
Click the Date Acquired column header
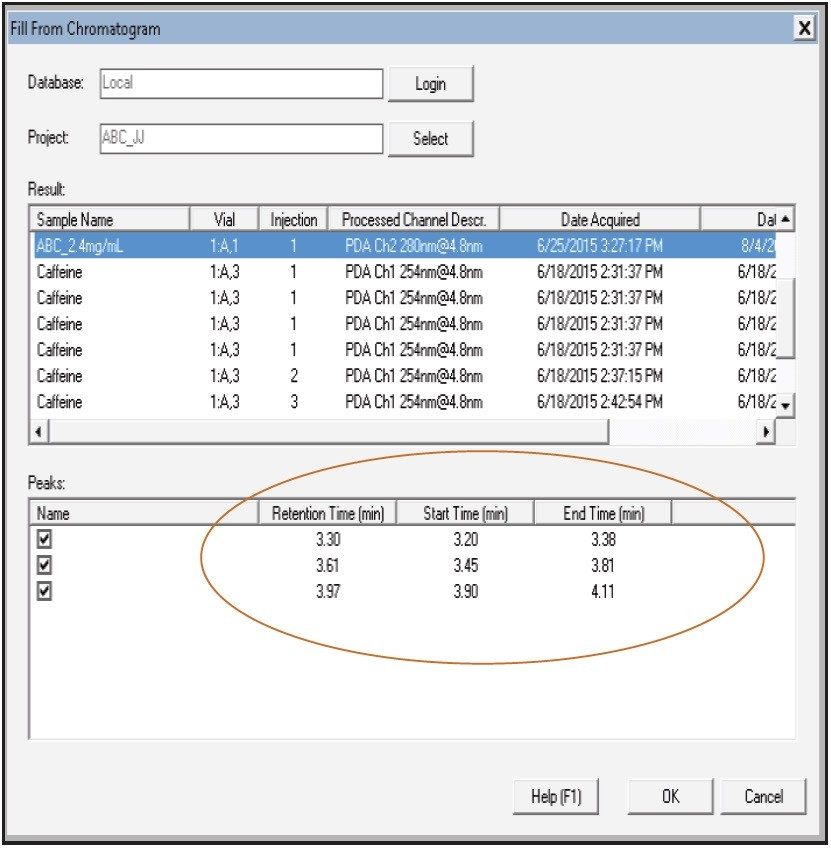600,220
